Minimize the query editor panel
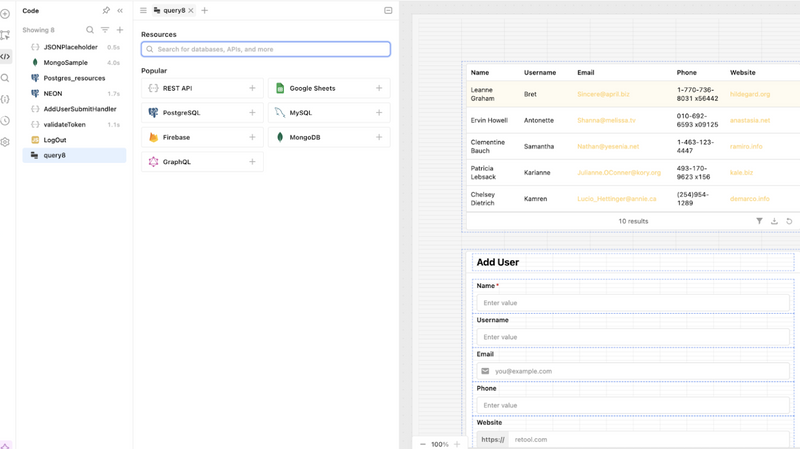The height and width of the screenshot is (449, 800). click(388, 10)
